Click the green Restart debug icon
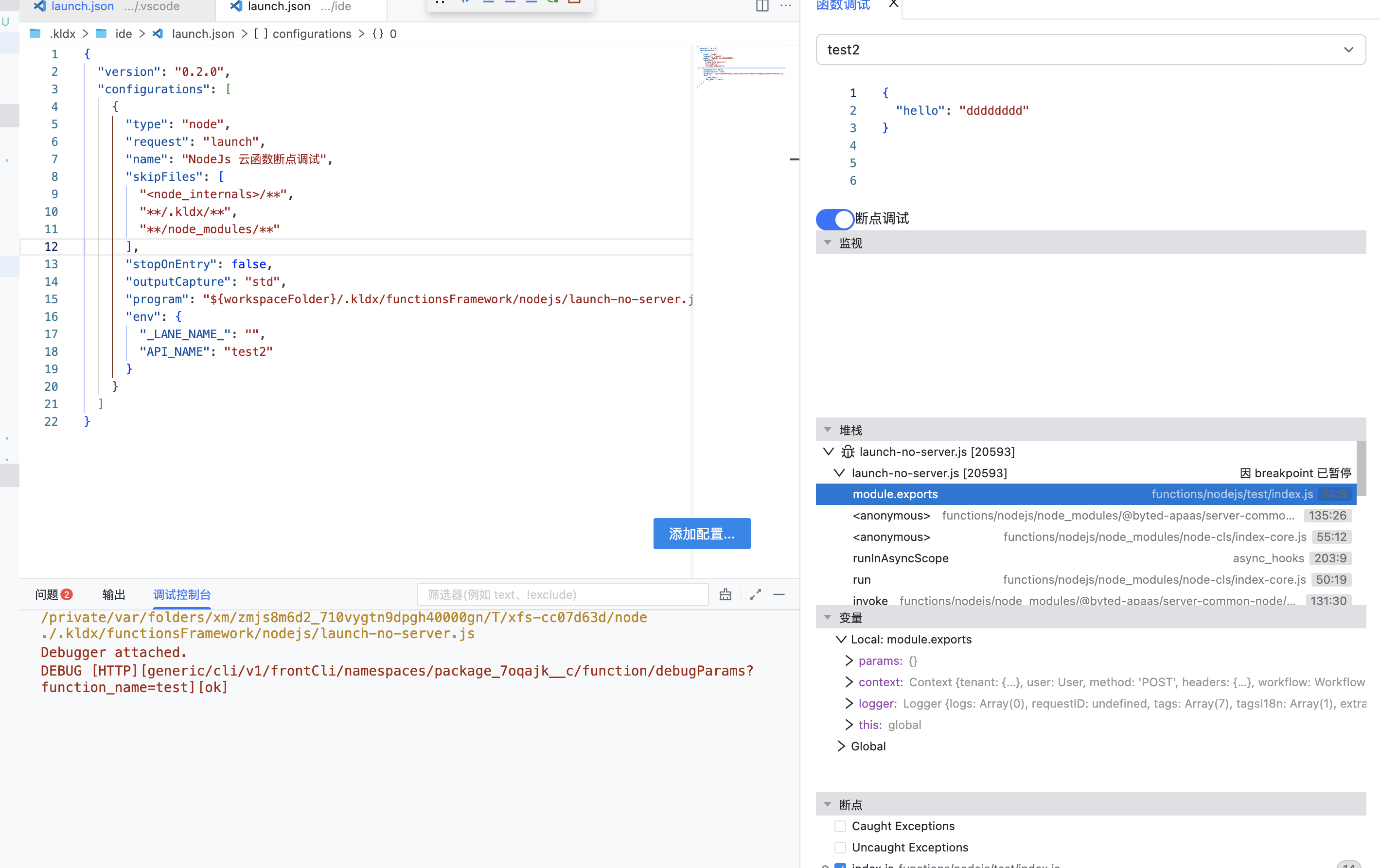This screenshot has width=1380, height=868. pyautogui.click(x=553, y=3)
